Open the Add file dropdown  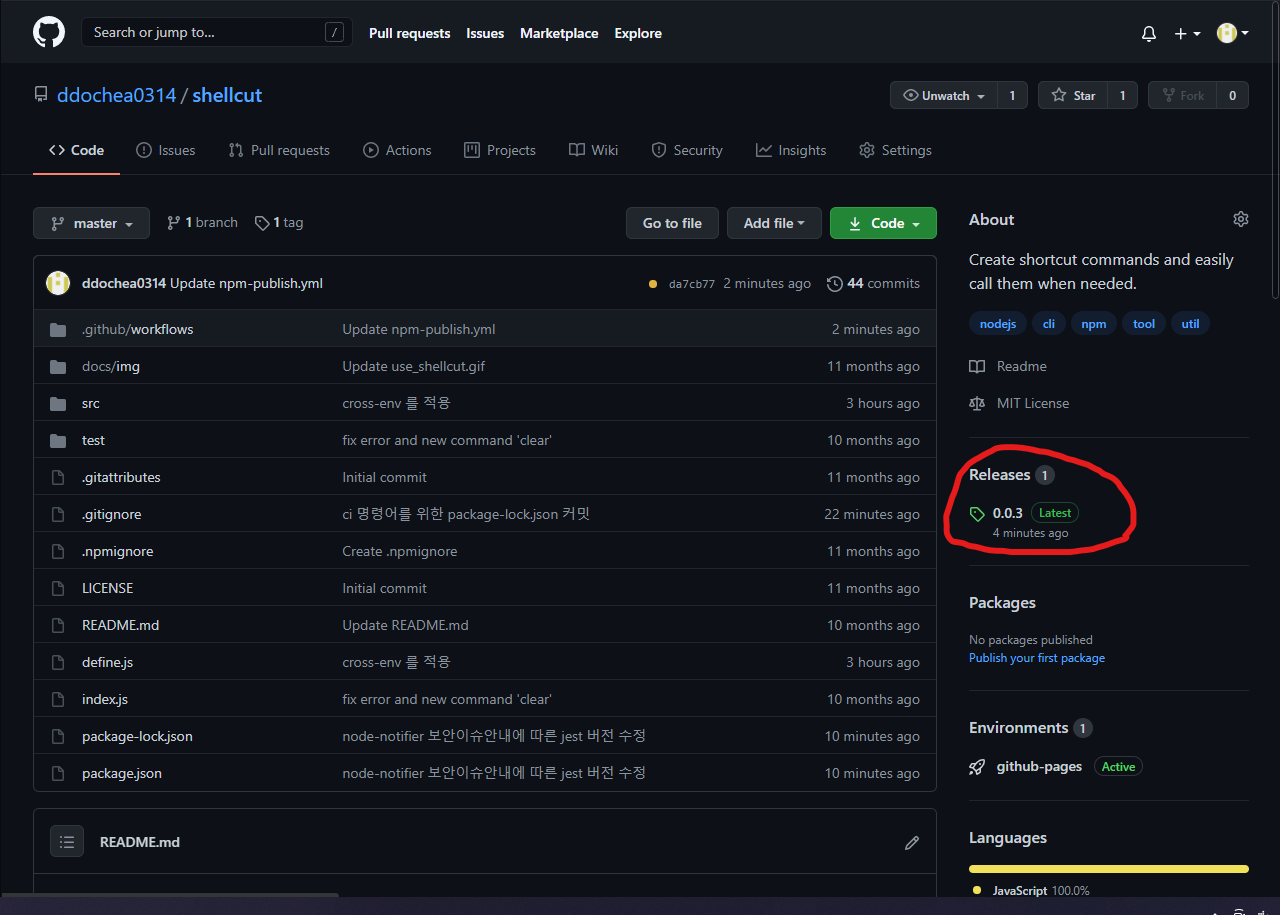(x=774, y=223)
